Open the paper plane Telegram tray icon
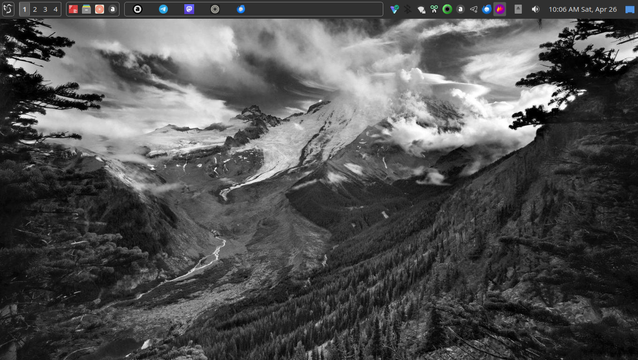 point(474,9)
